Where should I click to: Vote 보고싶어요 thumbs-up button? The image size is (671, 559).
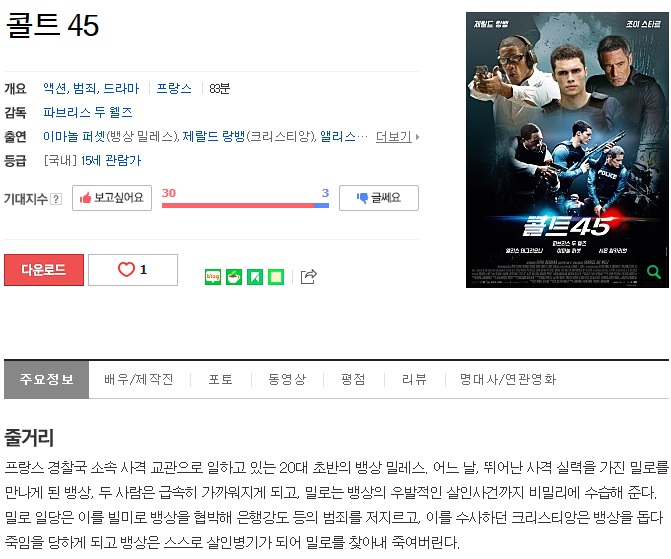(x=112, y=198)
